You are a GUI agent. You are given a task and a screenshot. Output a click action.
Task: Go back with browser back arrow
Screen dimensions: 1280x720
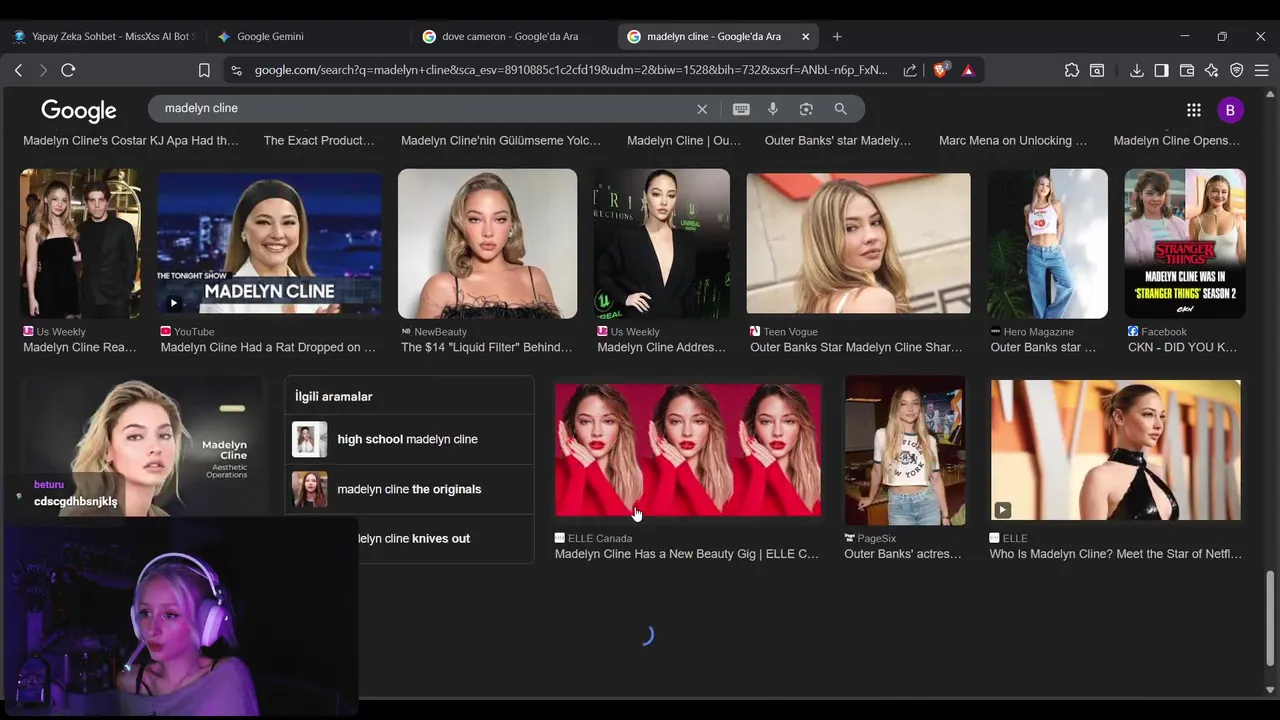point(18,70)
